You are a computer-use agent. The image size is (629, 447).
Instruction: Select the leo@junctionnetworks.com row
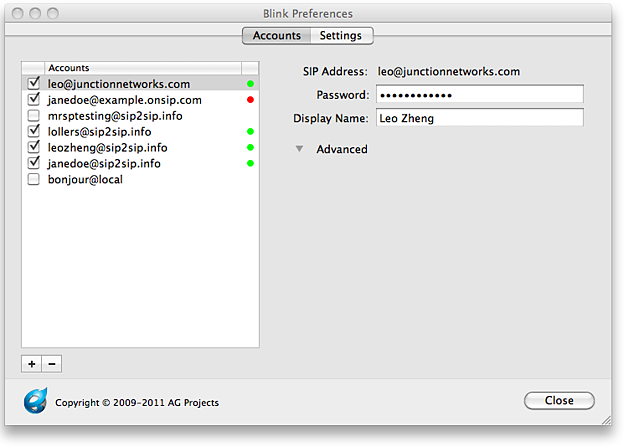(x=140, y=83)
